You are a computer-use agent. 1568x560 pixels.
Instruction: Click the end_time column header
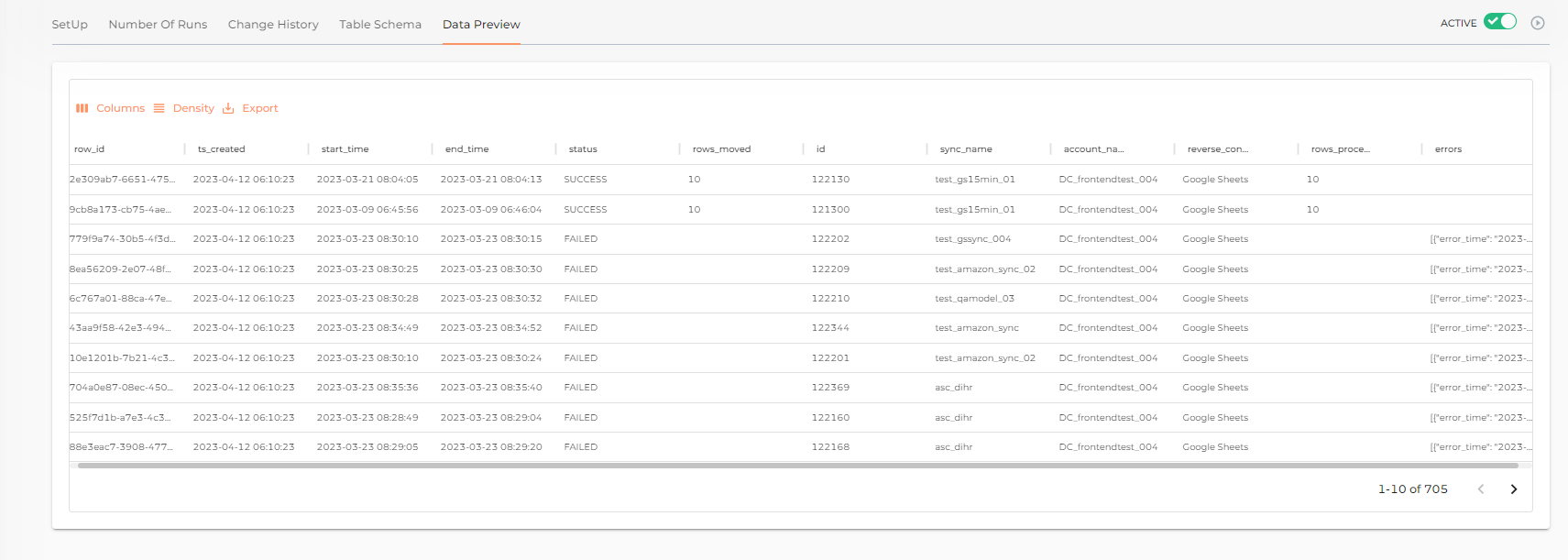[x=466, y=149]
